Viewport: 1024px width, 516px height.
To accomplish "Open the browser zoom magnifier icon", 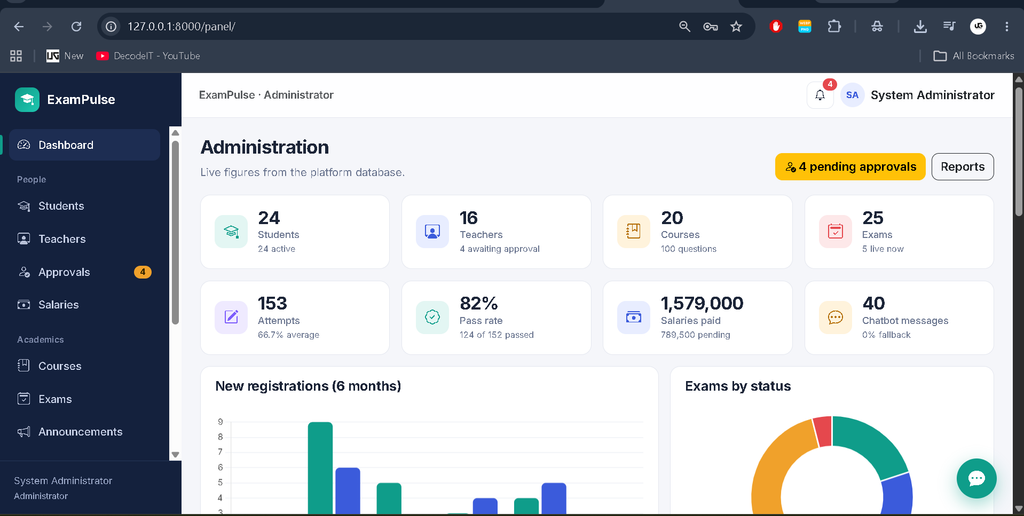I will (x=684, y=27).
